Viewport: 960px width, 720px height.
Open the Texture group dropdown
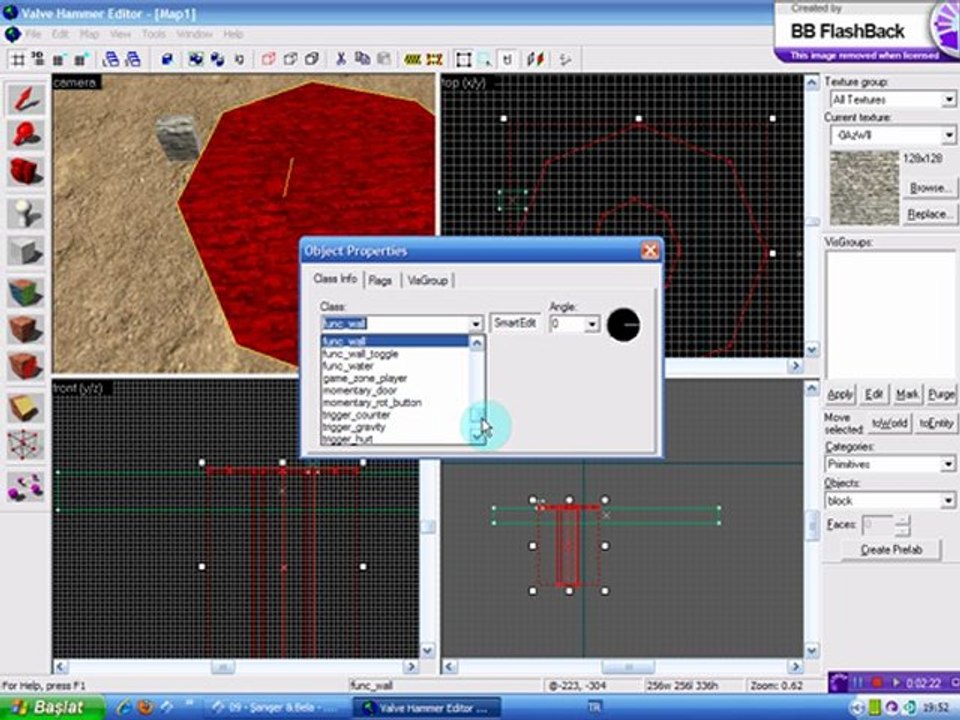coord(948,99)
